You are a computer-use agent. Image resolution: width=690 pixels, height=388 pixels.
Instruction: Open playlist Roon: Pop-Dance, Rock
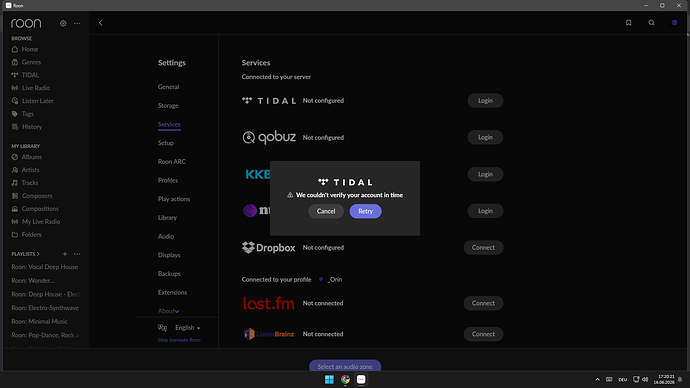point(45,335)
